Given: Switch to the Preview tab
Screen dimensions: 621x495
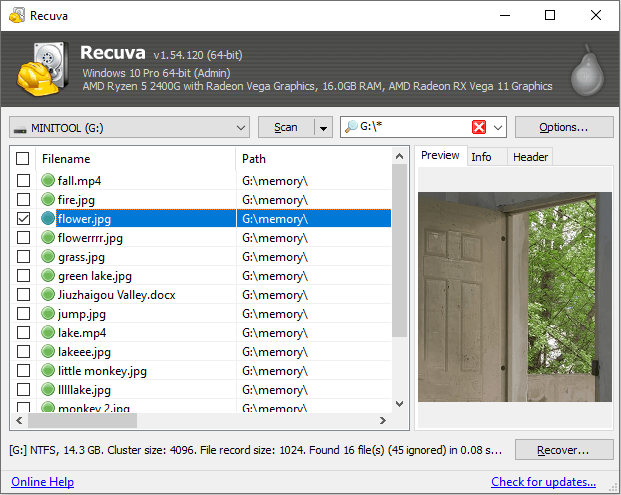Looking at the screenshot, I should (x=440, y=155).
